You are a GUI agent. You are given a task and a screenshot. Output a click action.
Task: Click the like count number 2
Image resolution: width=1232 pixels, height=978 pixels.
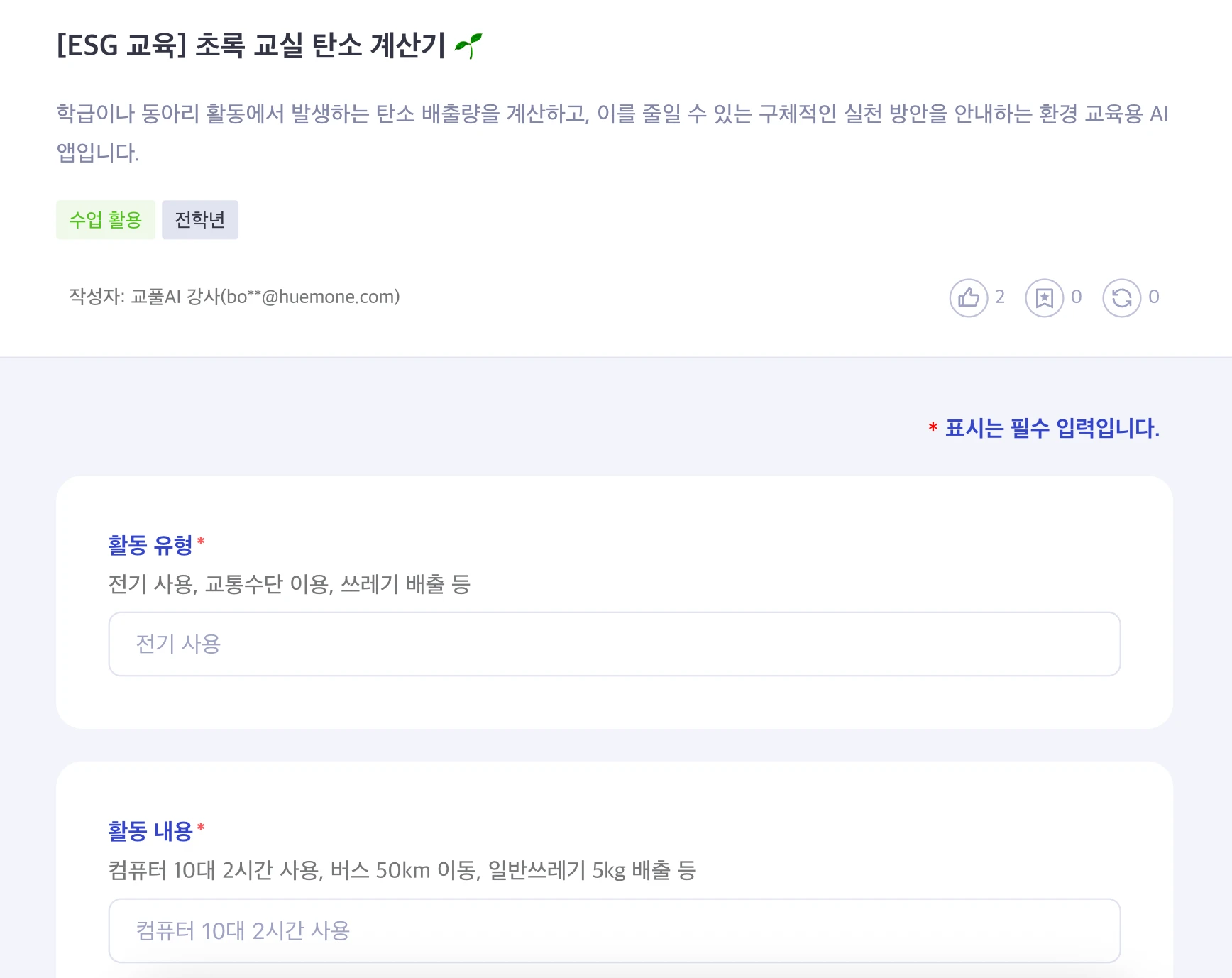pyautogui.click(x=1000, y=297)
